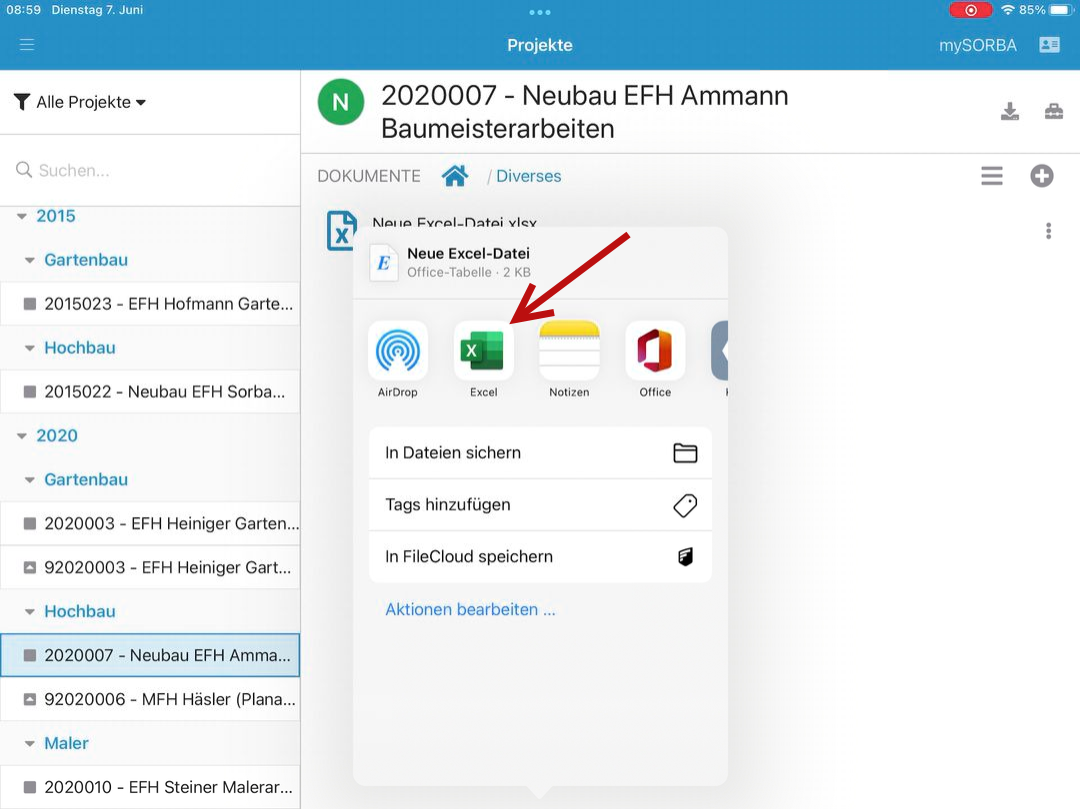
Task: Select In Dateien sichern
Action: pos(540,453)
